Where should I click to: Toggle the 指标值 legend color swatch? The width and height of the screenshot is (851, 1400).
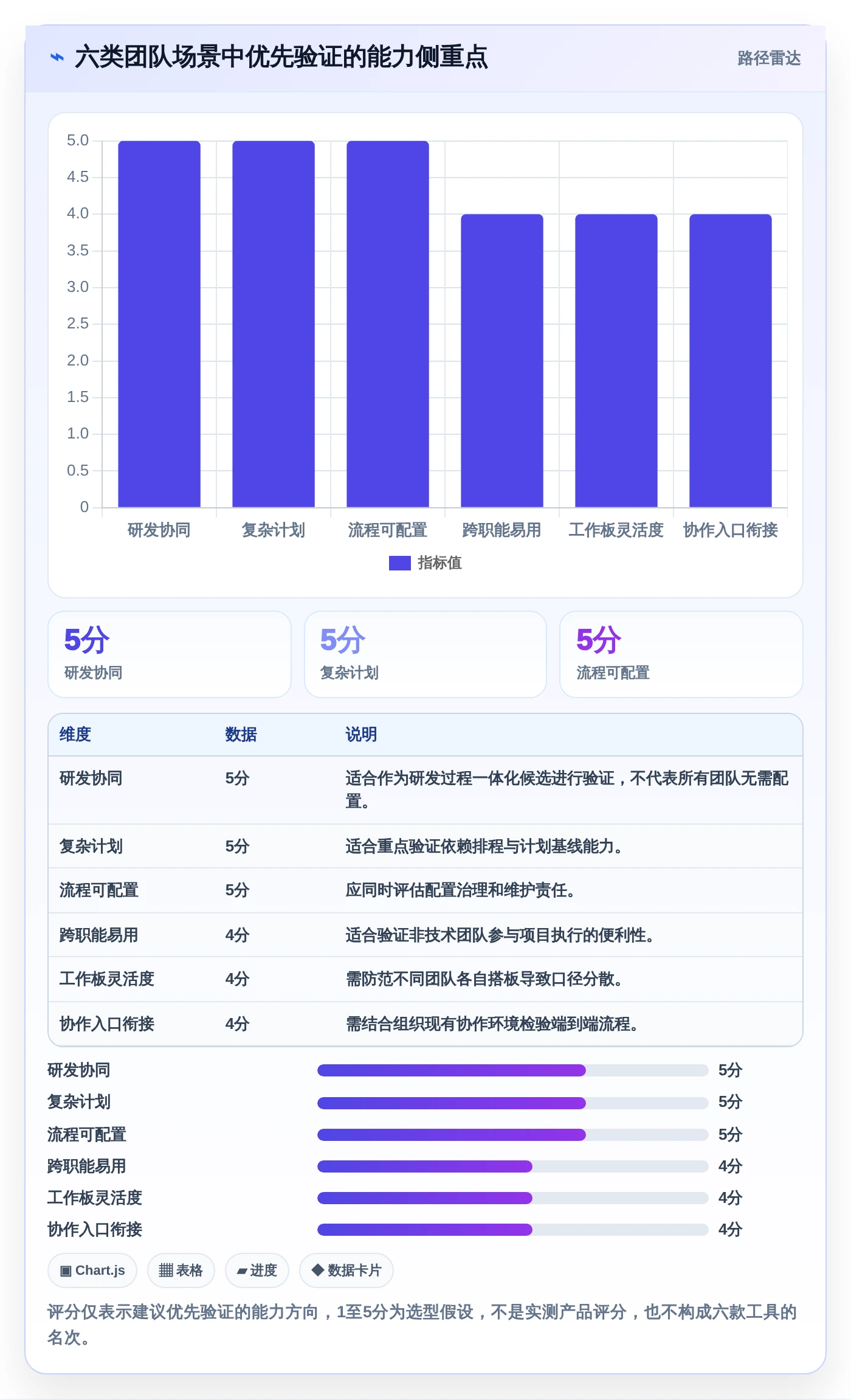[399, 563]
